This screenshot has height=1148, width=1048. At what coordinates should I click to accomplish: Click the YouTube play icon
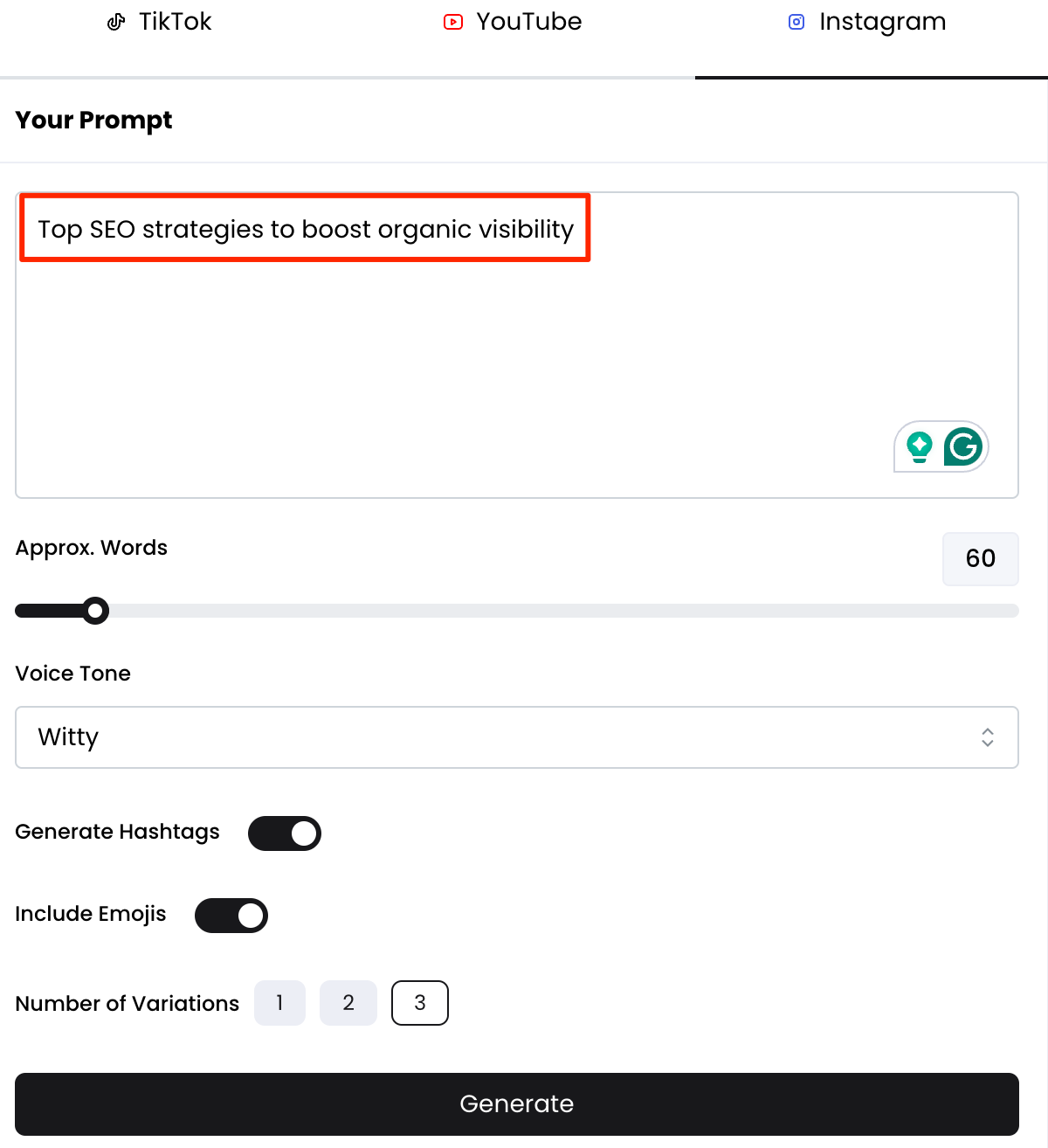(453, 22)
